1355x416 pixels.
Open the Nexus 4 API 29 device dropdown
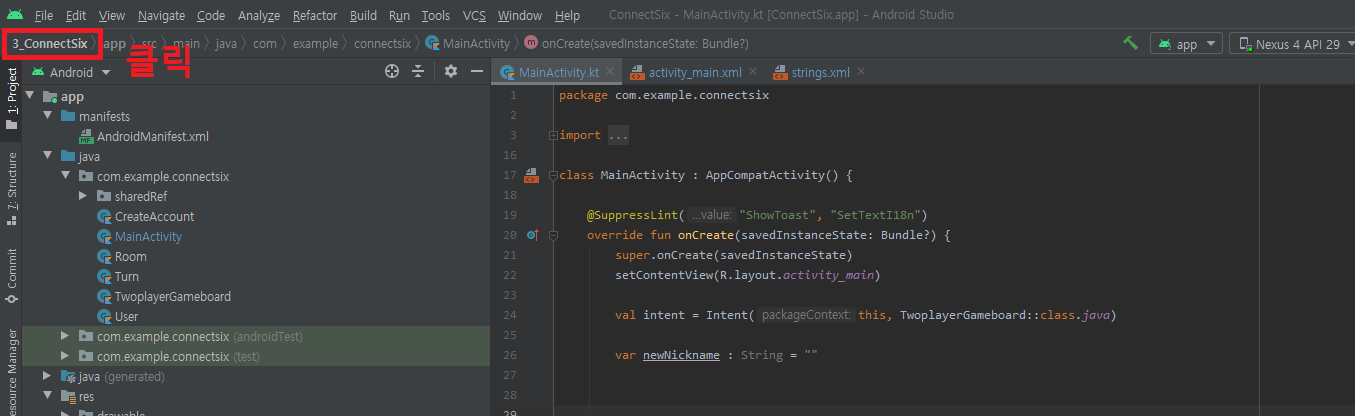click(x=1293, y=44)
